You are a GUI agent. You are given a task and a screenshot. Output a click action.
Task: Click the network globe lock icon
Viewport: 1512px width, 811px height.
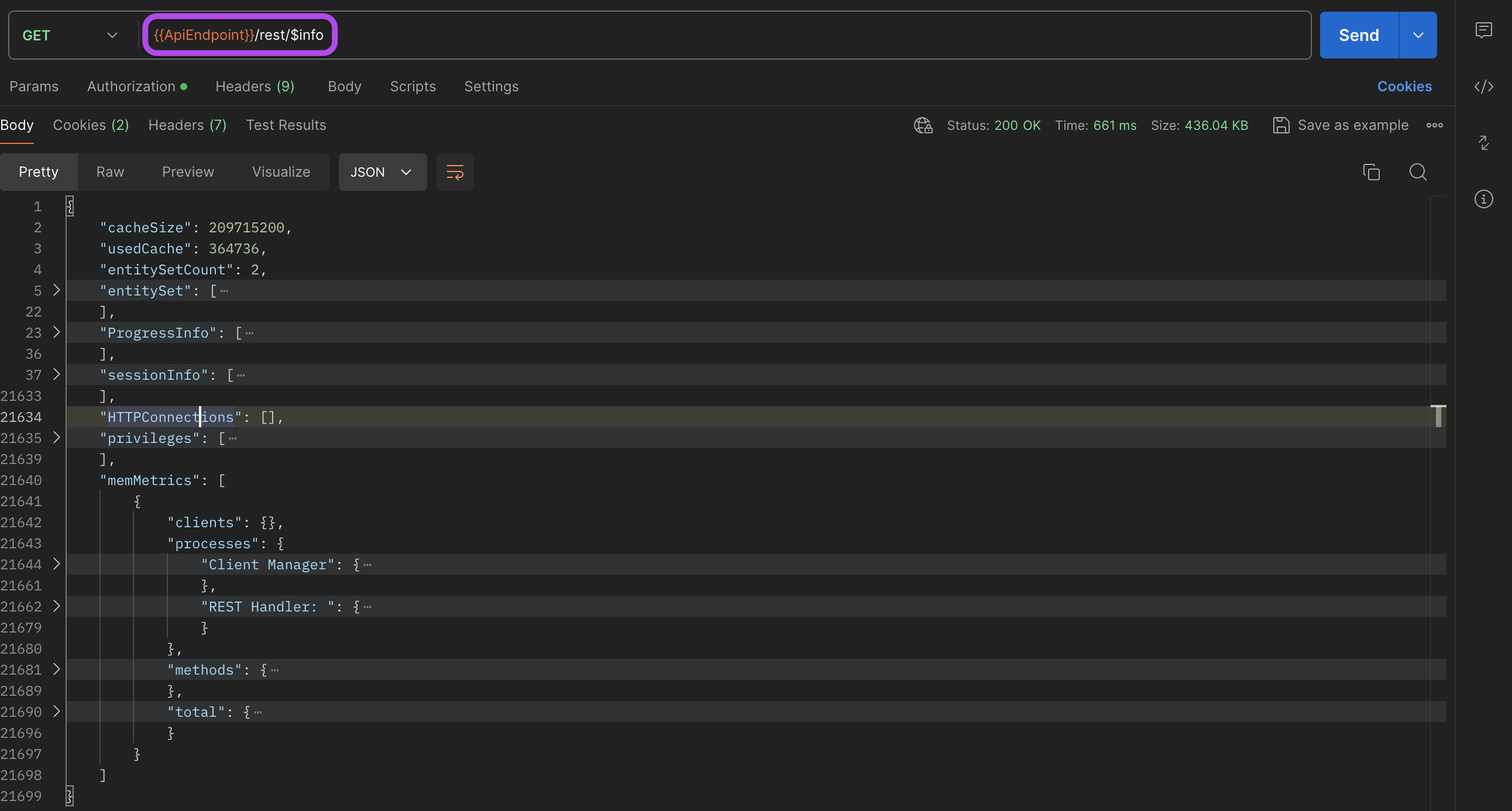click(923, 126)
